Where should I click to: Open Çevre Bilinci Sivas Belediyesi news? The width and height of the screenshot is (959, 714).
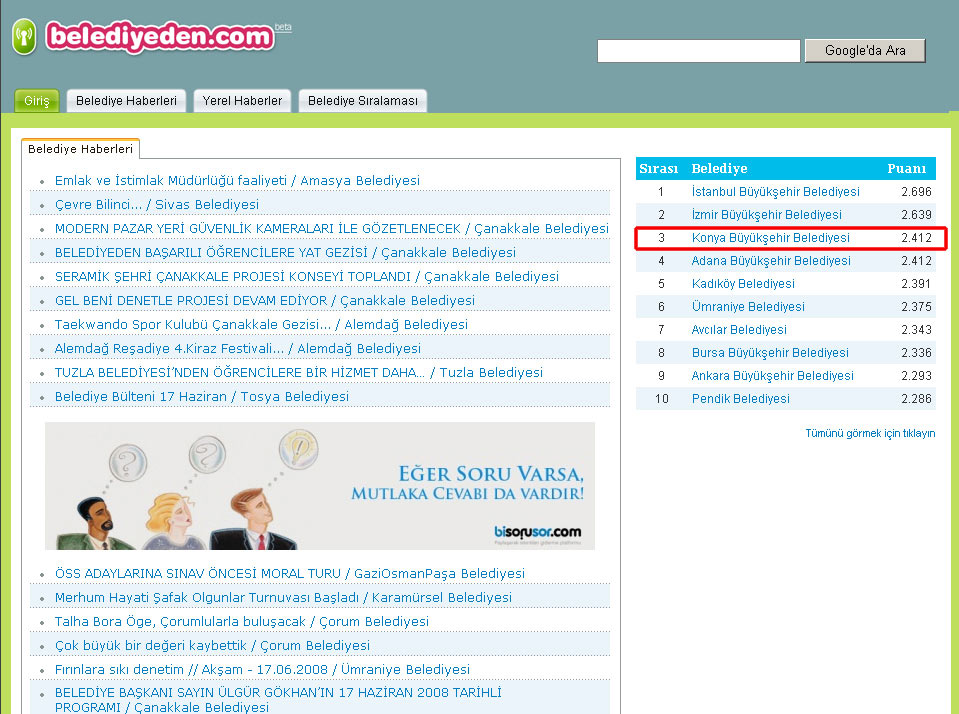157,204
